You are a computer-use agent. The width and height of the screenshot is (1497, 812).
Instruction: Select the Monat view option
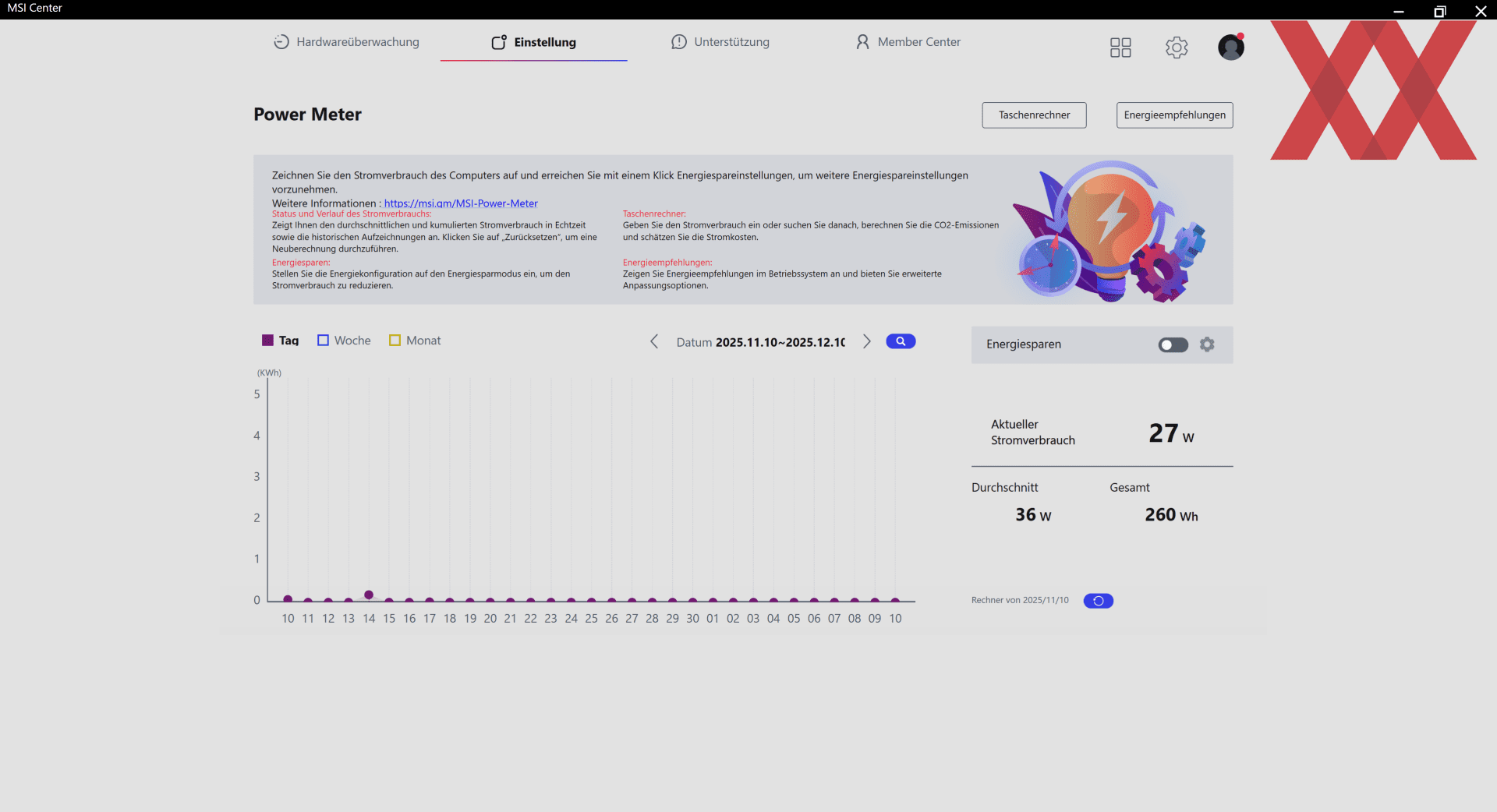tap(415, 341)
